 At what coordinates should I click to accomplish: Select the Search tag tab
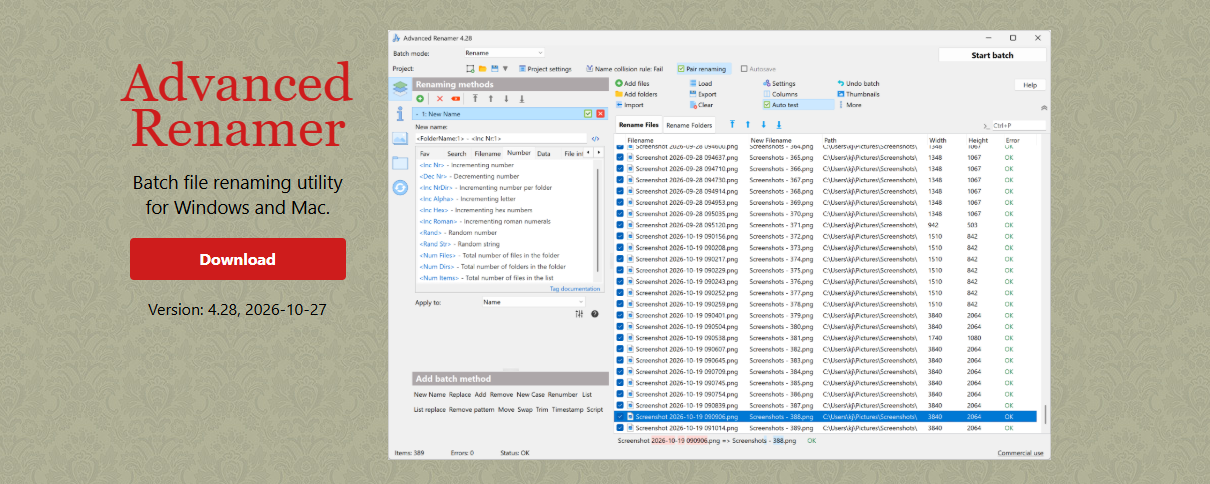456,153
